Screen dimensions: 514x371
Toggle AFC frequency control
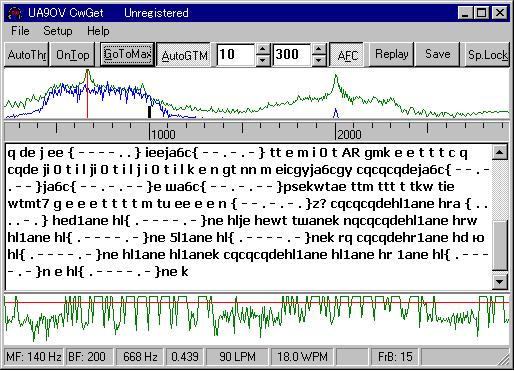pos(347,55)
